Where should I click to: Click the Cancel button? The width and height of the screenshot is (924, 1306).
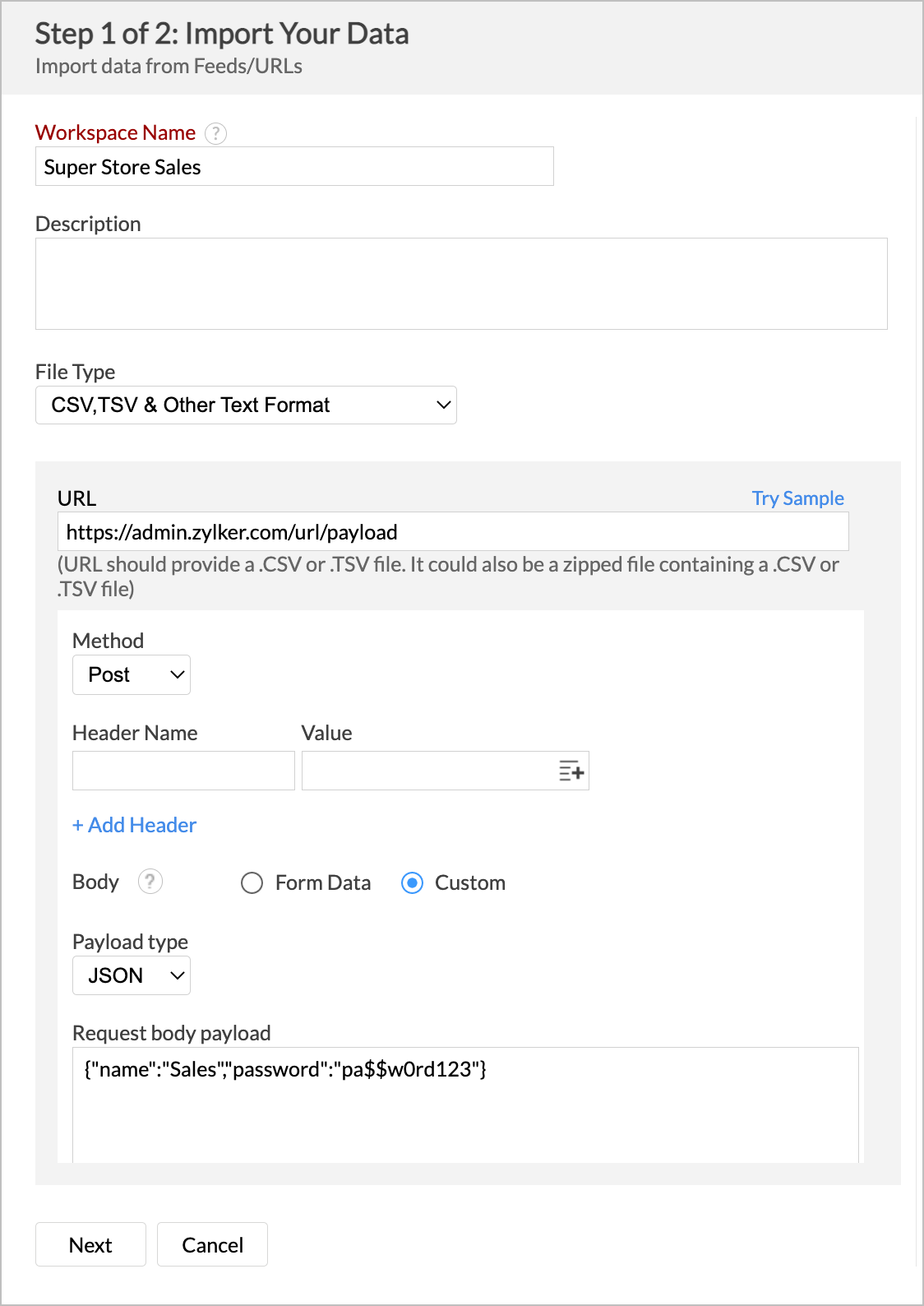click(212, 1244)
